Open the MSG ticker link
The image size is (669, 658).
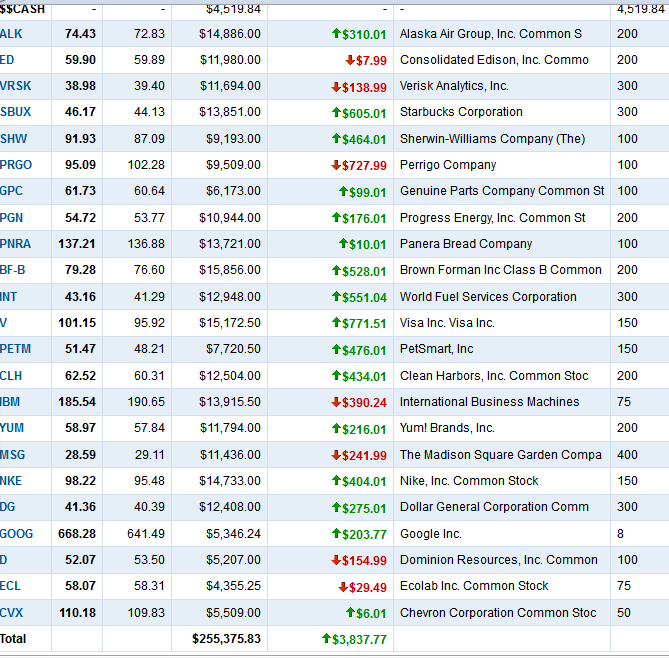(12, 454)
